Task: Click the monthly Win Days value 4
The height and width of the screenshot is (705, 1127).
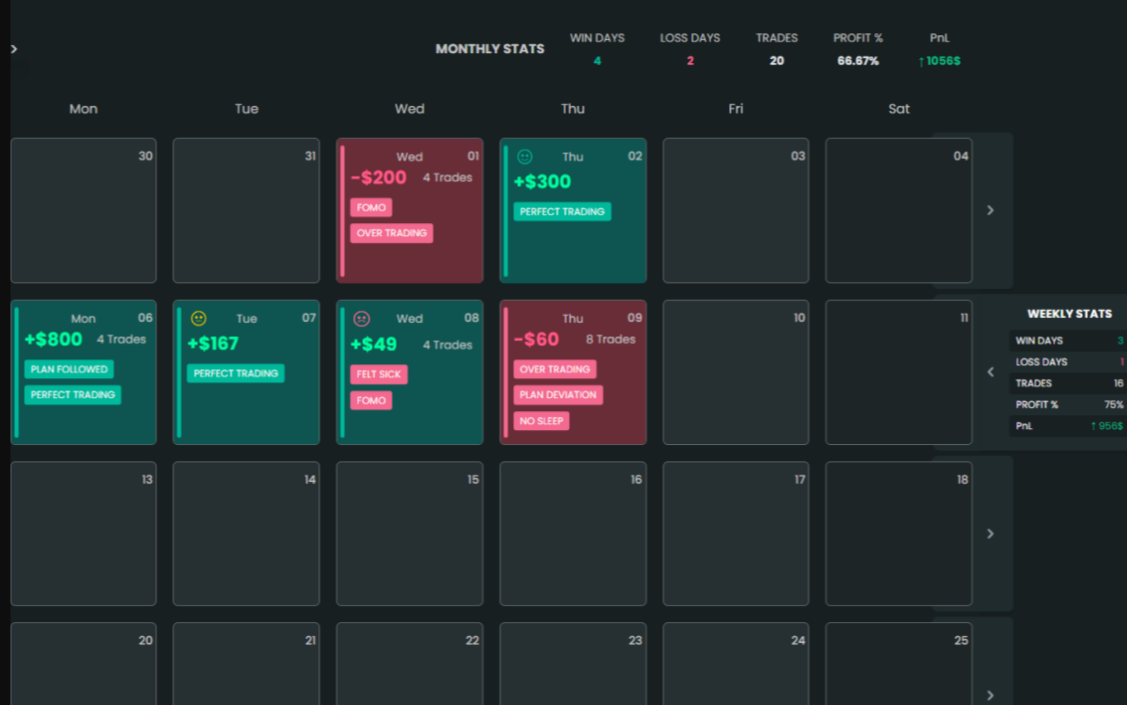Action: coord(597,61)
